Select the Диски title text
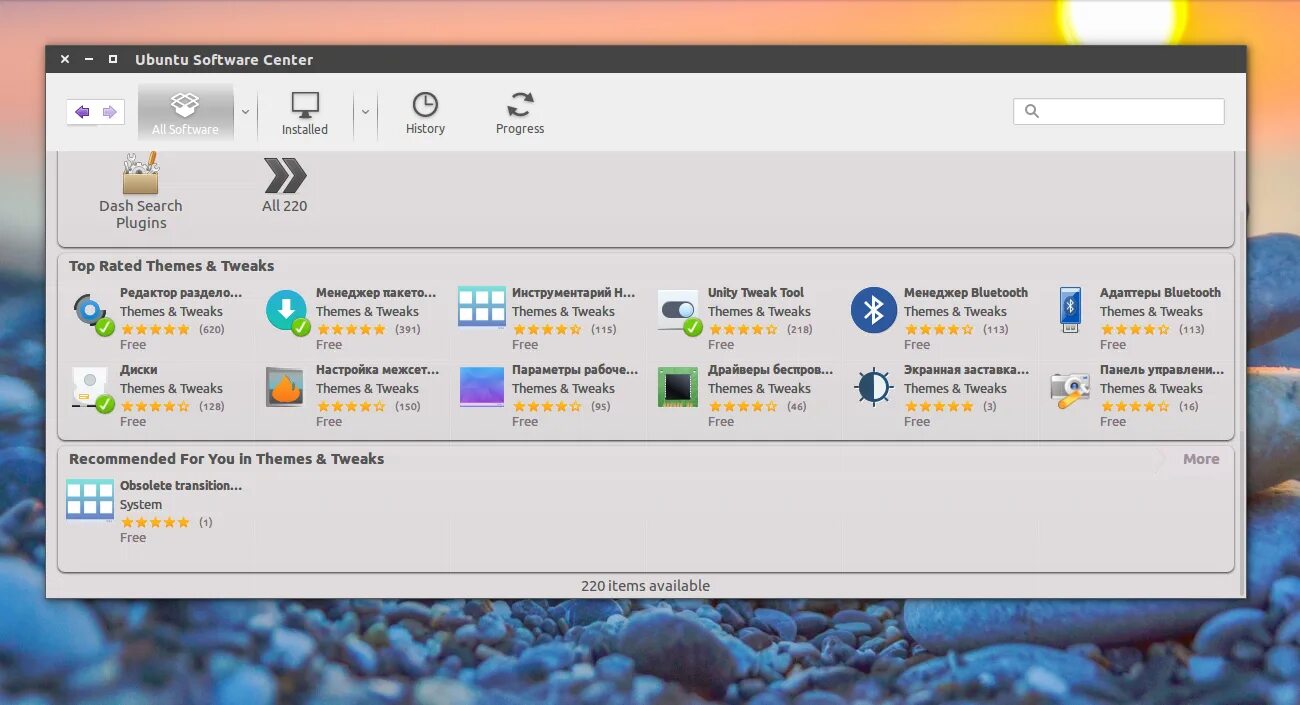 pyautogui.click(x=139, y=370)
